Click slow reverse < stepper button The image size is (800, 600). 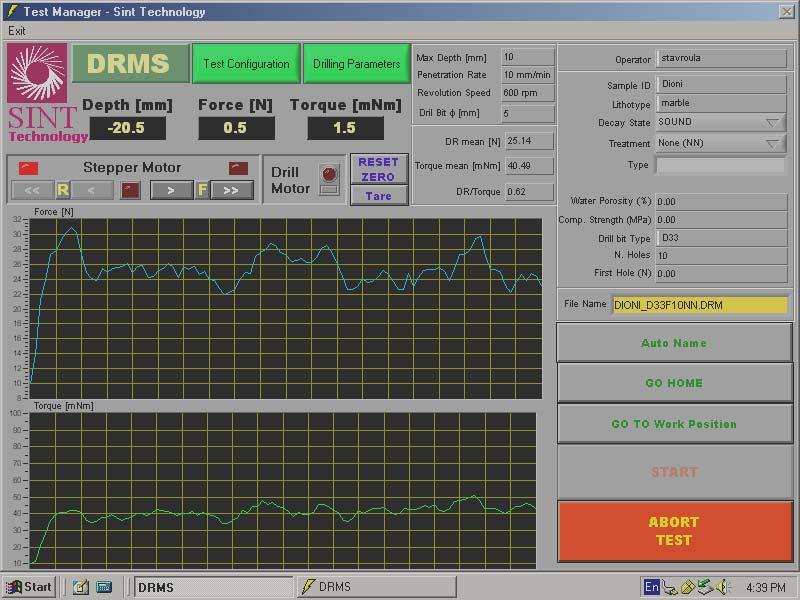[x=91, y=190]
